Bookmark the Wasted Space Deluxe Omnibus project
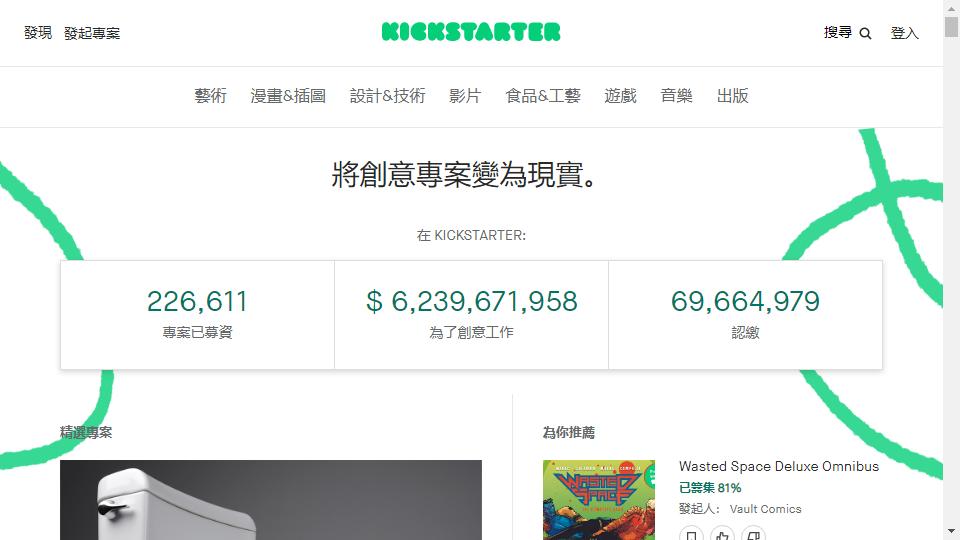 691,534
